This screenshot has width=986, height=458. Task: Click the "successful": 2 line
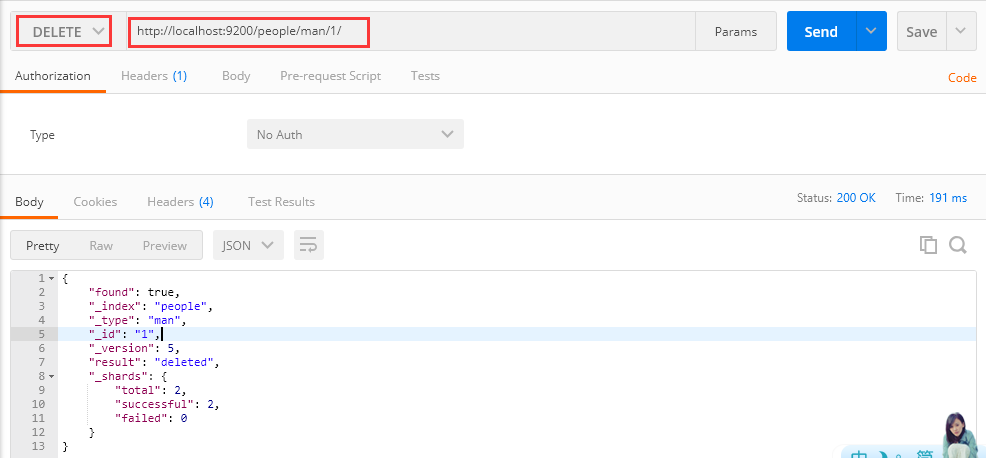167,404
